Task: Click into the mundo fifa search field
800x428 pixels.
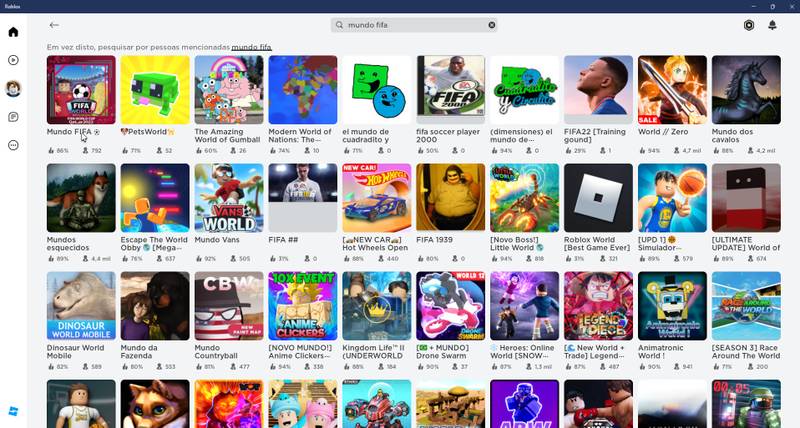Action: tap(414, 25)
